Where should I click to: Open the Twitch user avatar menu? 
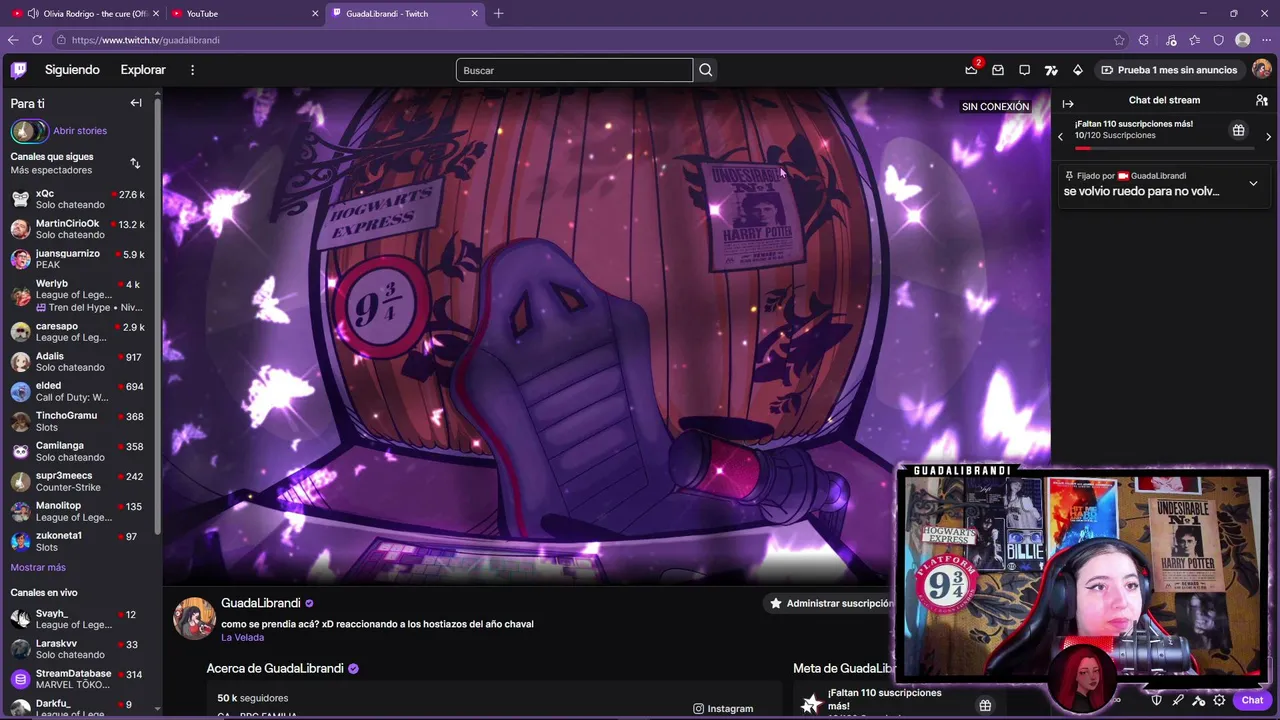pos(1262,69)
